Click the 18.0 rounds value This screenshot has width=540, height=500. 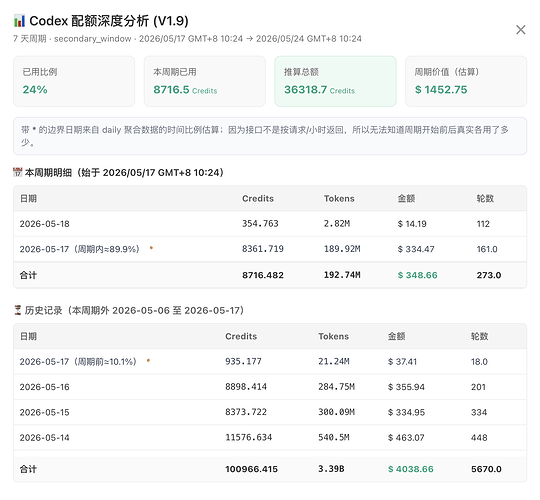(479, 362)
